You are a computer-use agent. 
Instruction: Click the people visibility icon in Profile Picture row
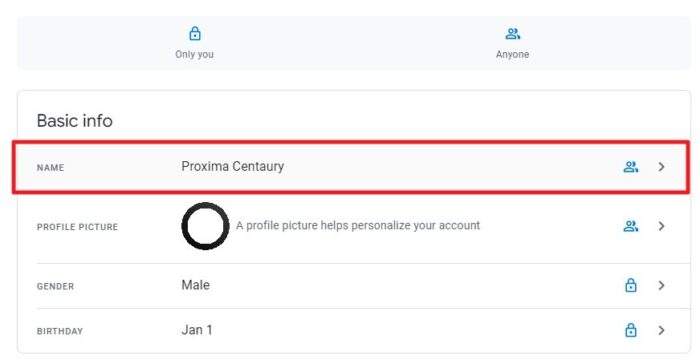point(630,226)
